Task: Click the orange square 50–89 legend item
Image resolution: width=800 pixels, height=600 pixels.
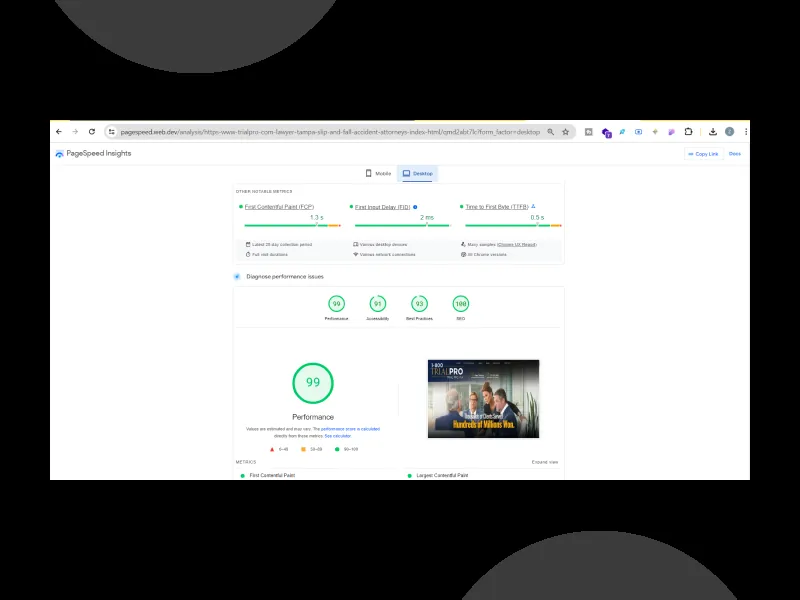Action: tap(312, 449)
